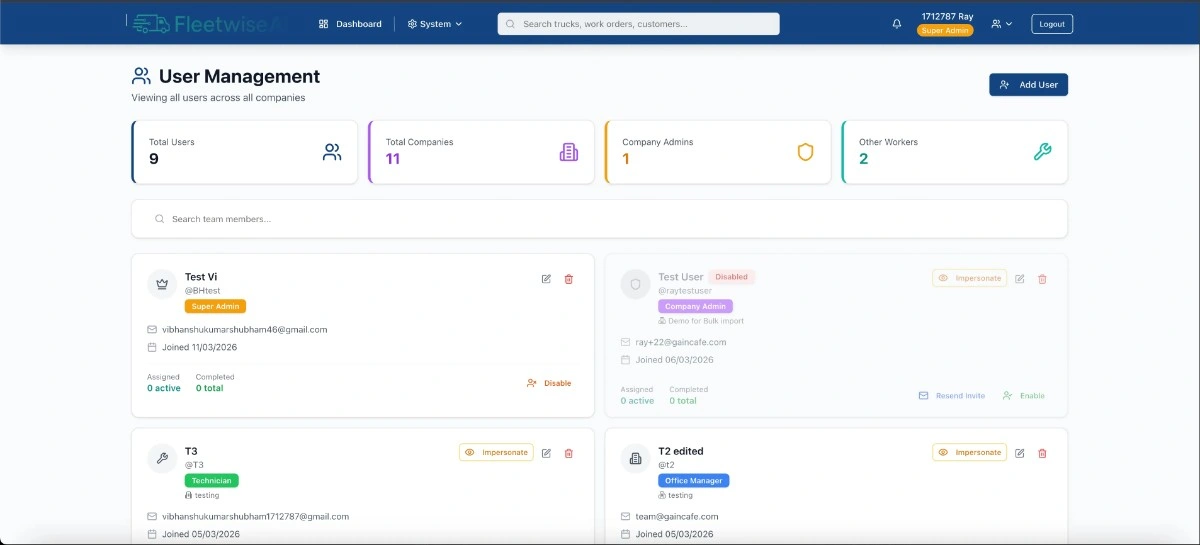This screenshot has height=545, width=1200.
Task: Click the Office Manager badge
Action: 694,481
